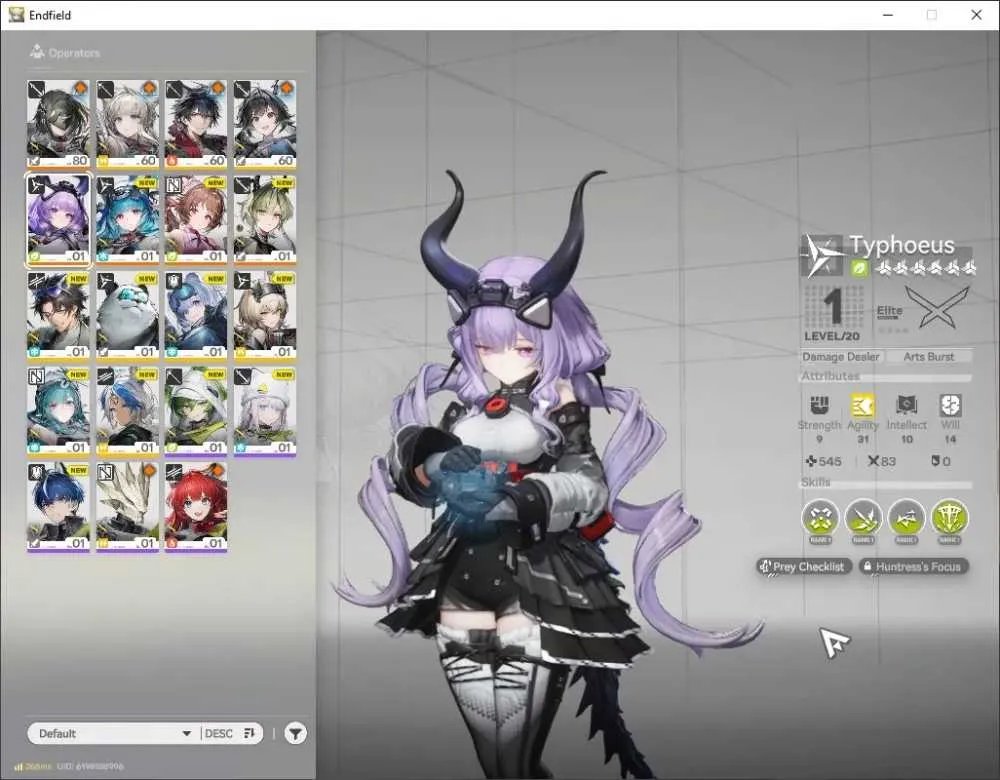The image size is (1000, 780).
Task: Open the third skill icon under Skills
Action: tap(906, 517)
